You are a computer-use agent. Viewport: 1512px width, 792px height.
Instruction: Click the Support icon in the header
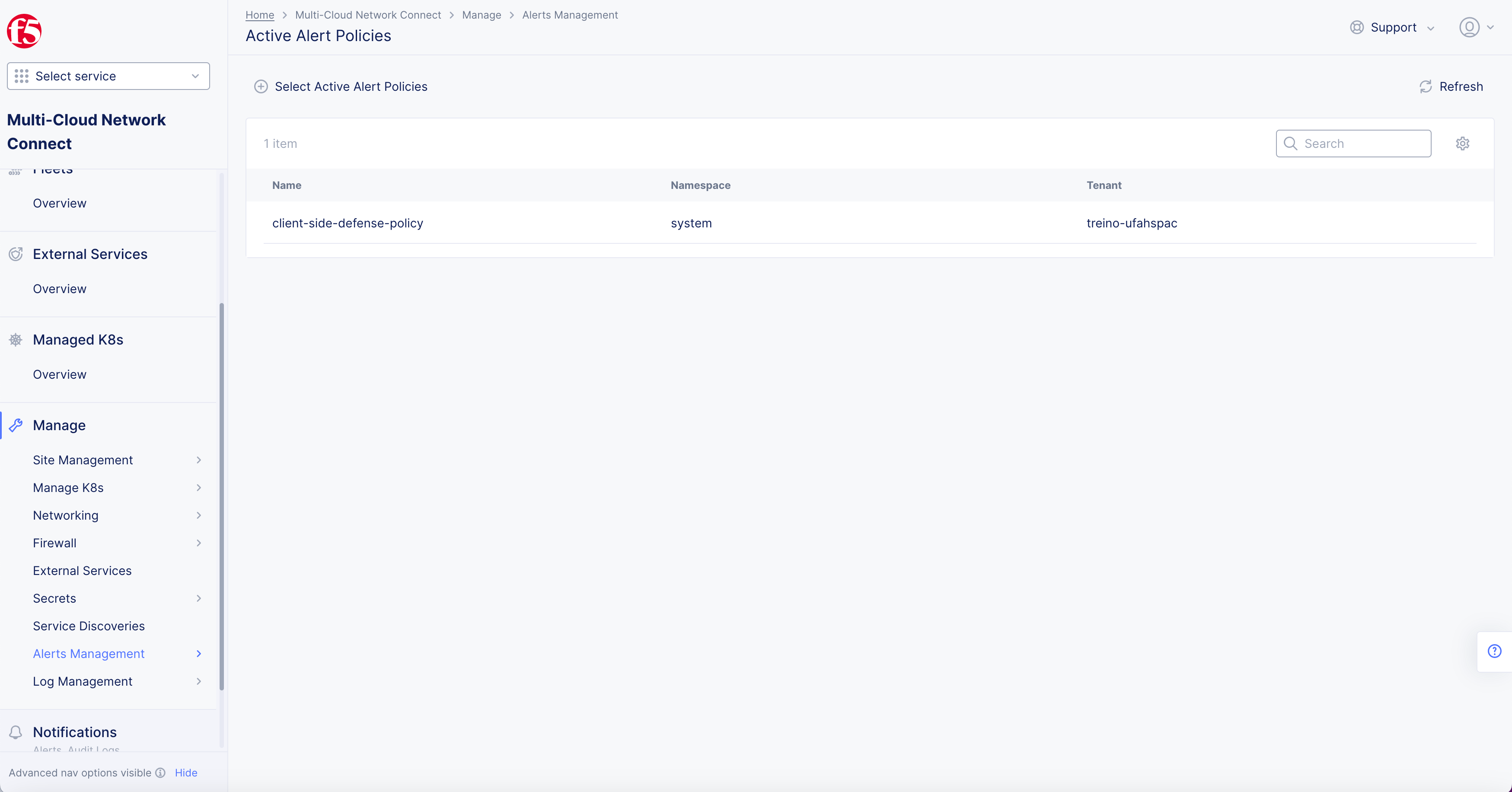point(1356,27)
